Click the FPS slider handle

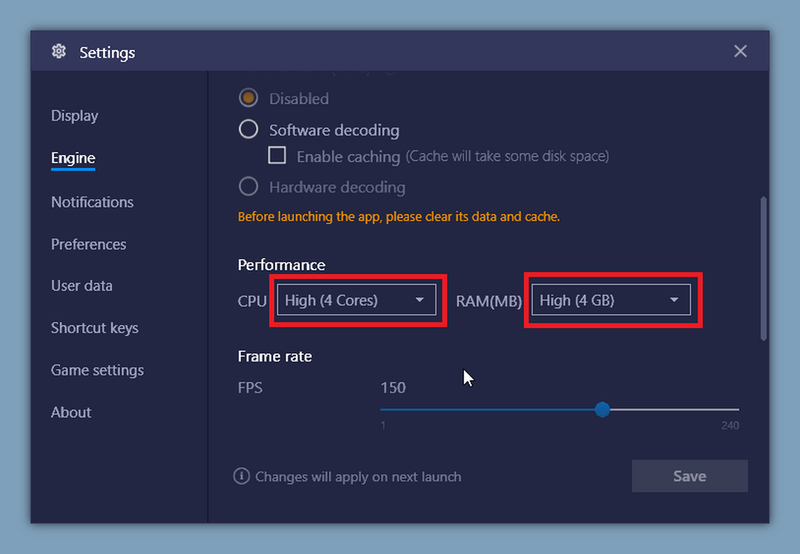(x=603, y=409)
